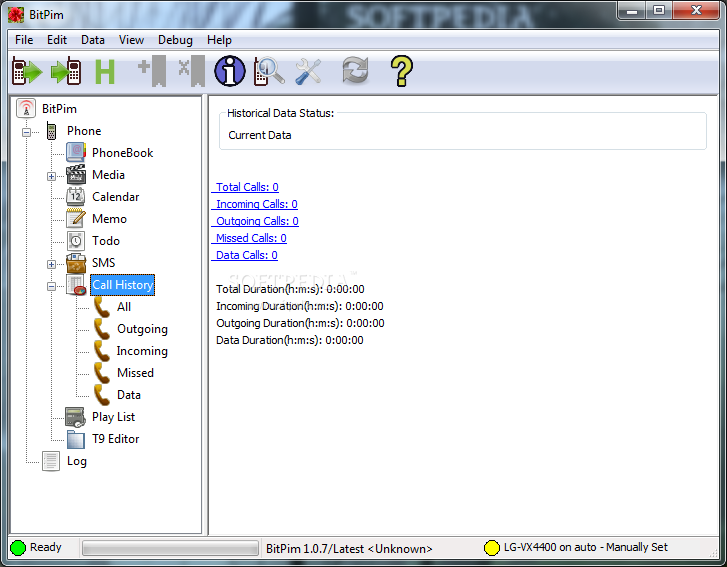Click the Play List icon in tree
The height and width of the screenshot is (567, 727).
[x=75, y=417]
